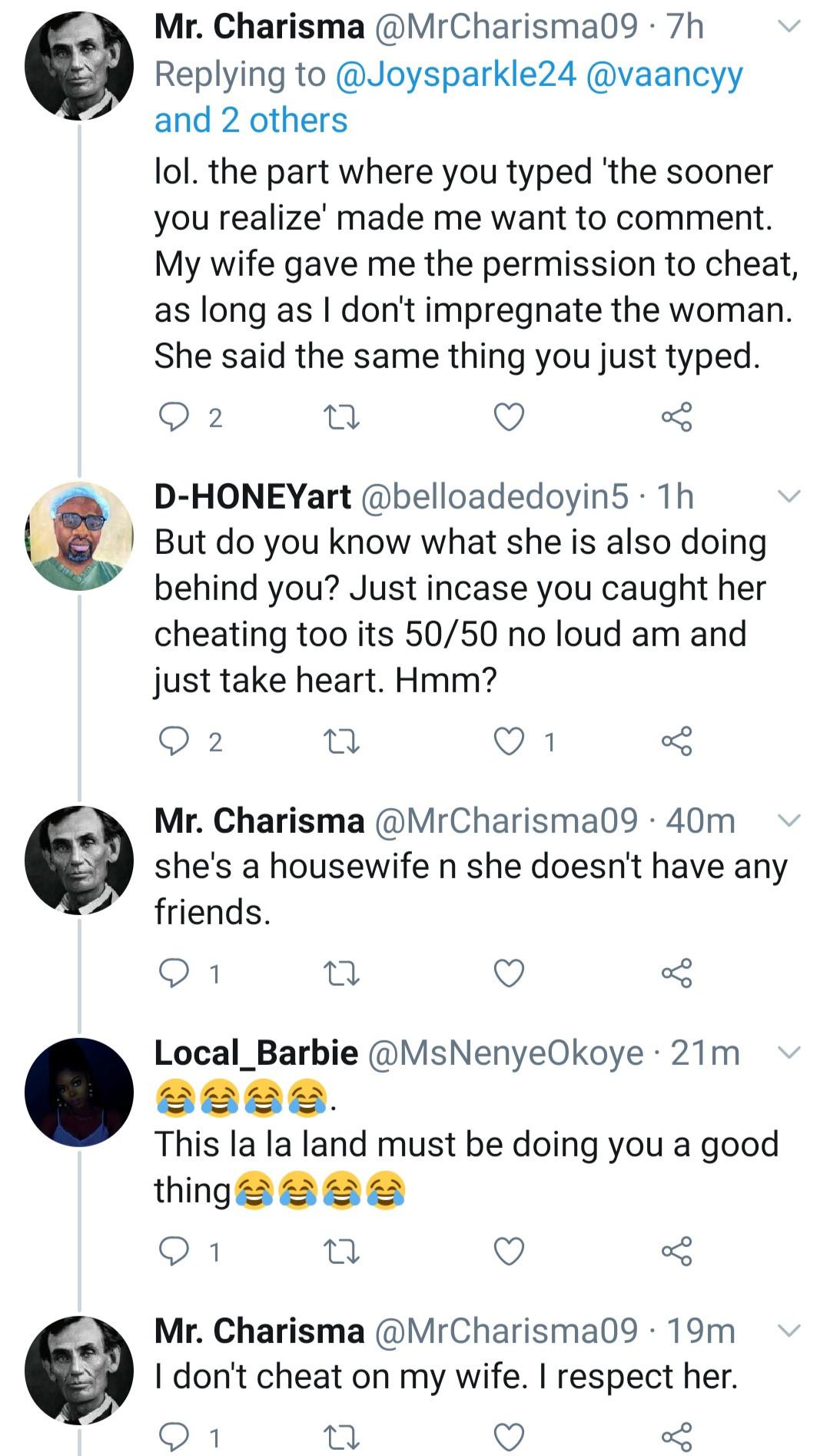
Task: Open the @vaancyy mention link
Action: (664, 74)
